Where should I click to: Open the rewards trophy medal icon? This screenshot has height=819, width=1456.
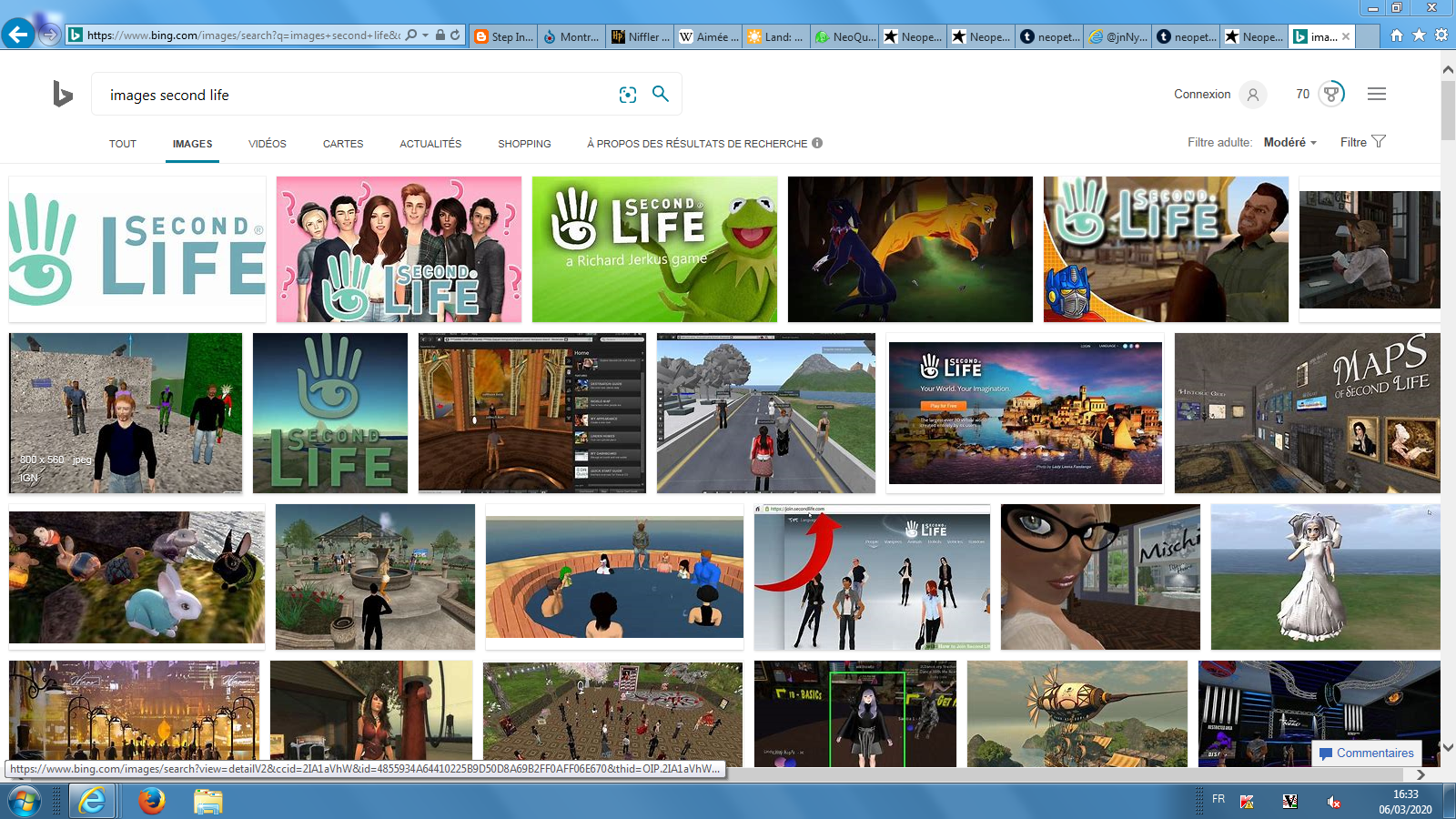(x=1331, y=94)
